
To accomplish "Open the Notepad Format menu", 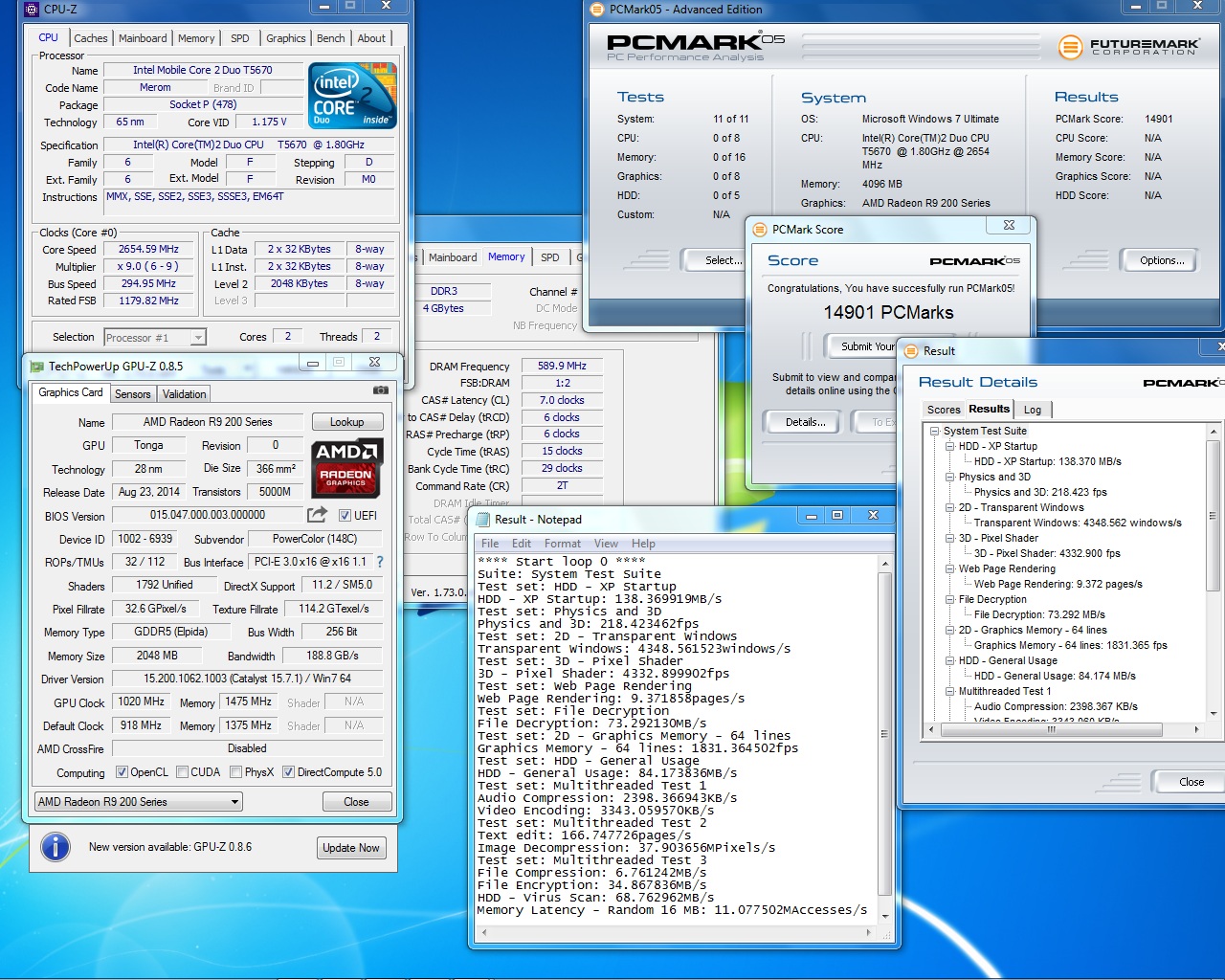I will coord(563,543).
